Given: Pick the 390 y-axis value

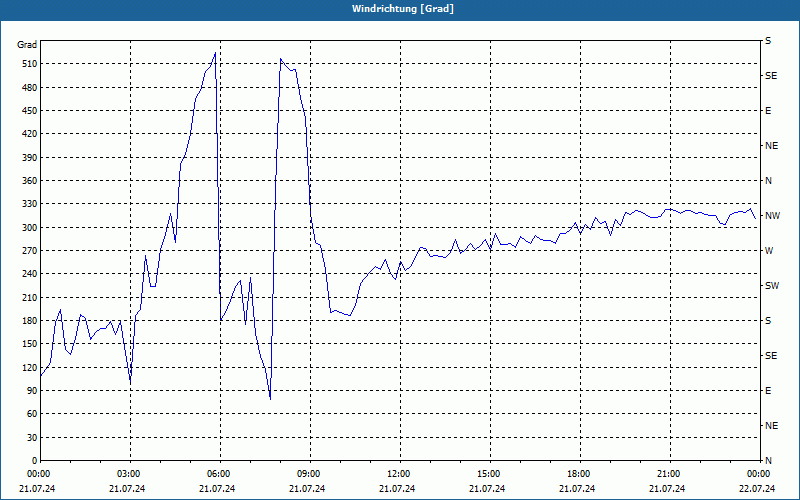Looking at the screenshot, I should click(x=31, y=157).
